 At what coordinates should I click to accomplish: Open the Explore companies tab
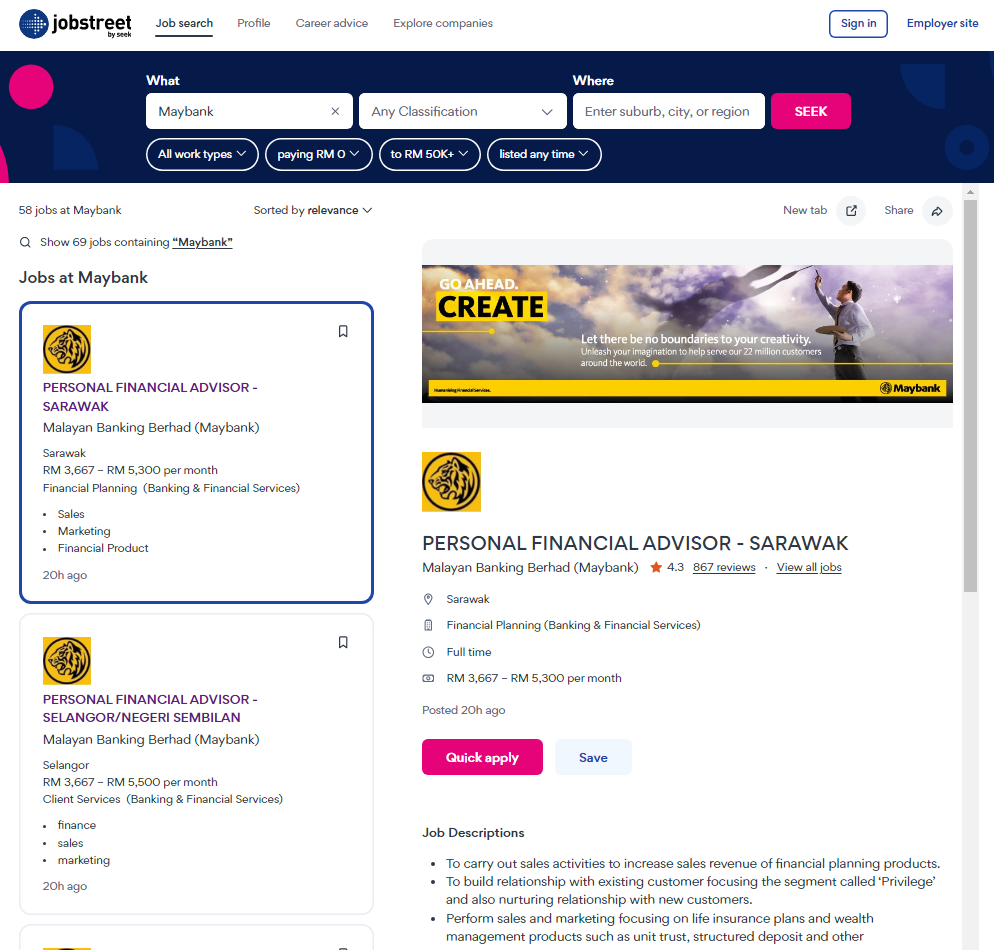[442, 23]
